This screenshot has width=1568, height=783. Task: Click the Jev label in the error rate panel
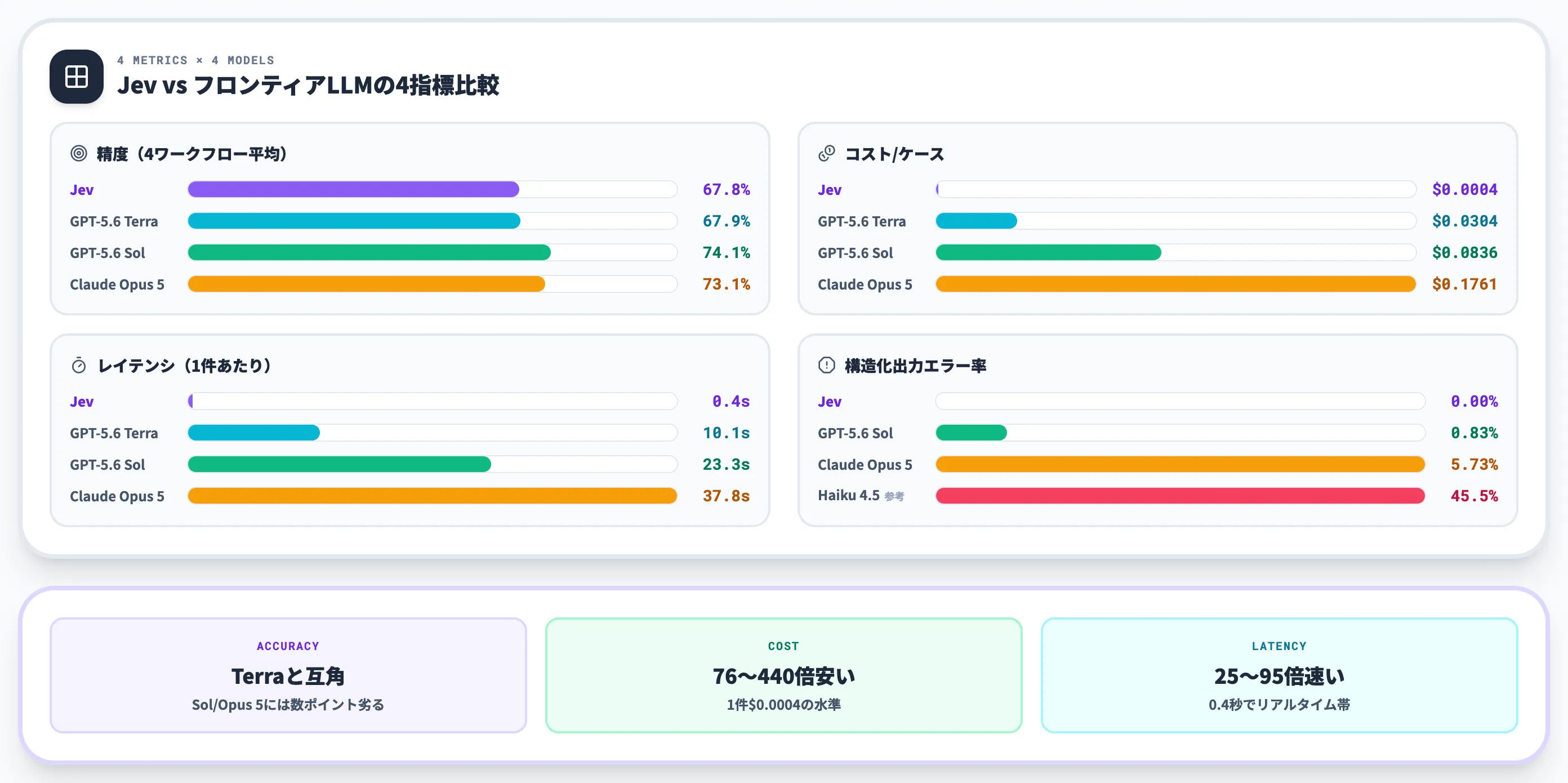tap(829, 401)
